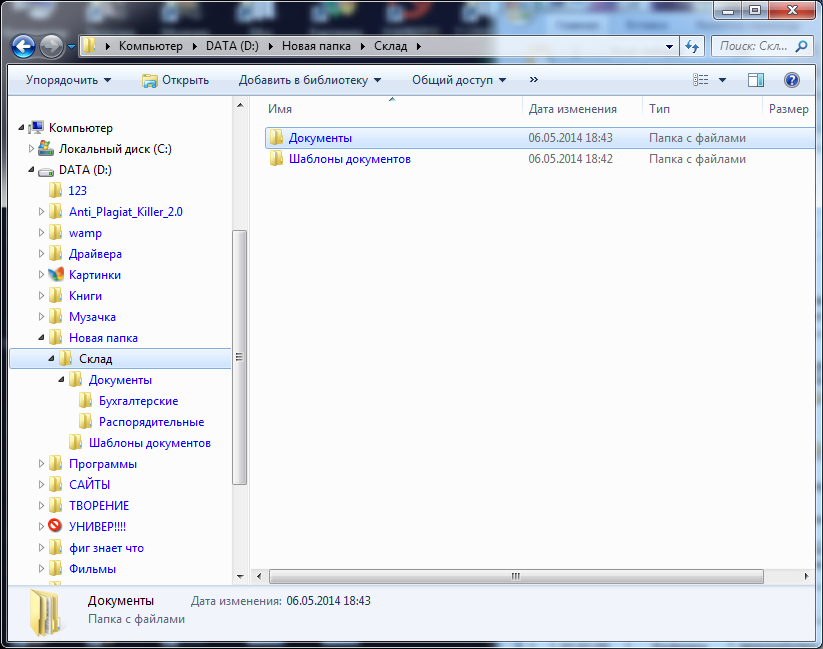
Task: Collapse DATA (D:) tree node
Action: click(x=31, y=170)
